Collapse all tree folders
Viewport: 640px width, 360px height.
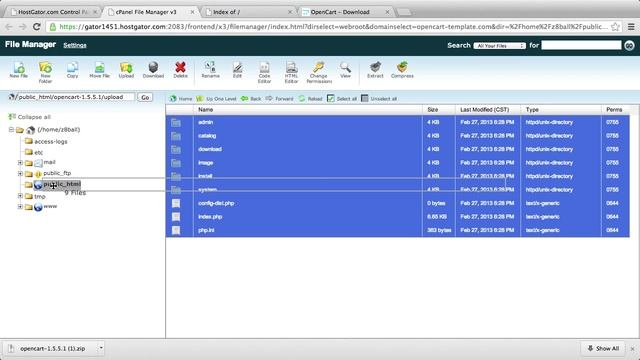pyautogui.click(x=29, y=117)
